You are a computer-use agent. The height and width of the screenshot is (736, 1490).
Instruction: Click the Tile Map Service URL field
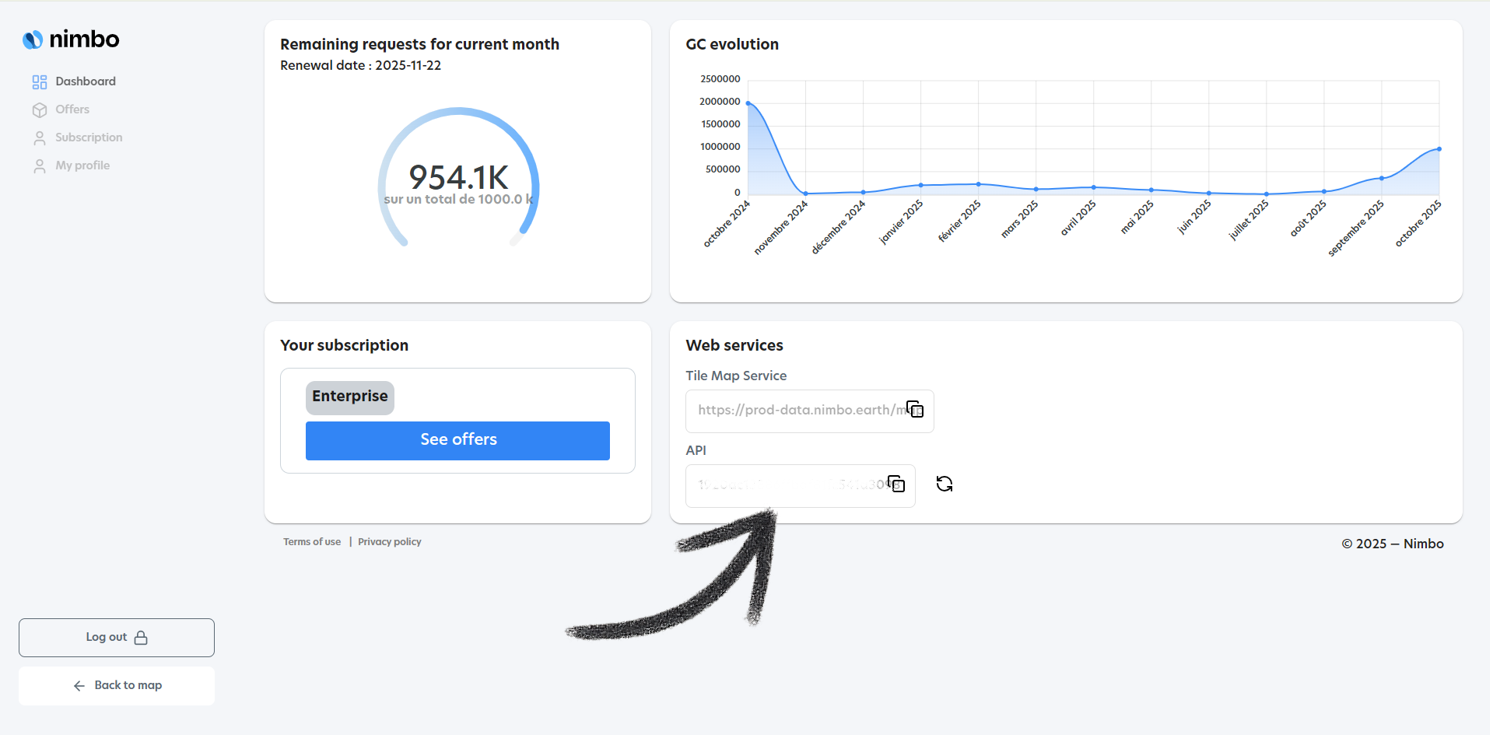pos(795,410)
